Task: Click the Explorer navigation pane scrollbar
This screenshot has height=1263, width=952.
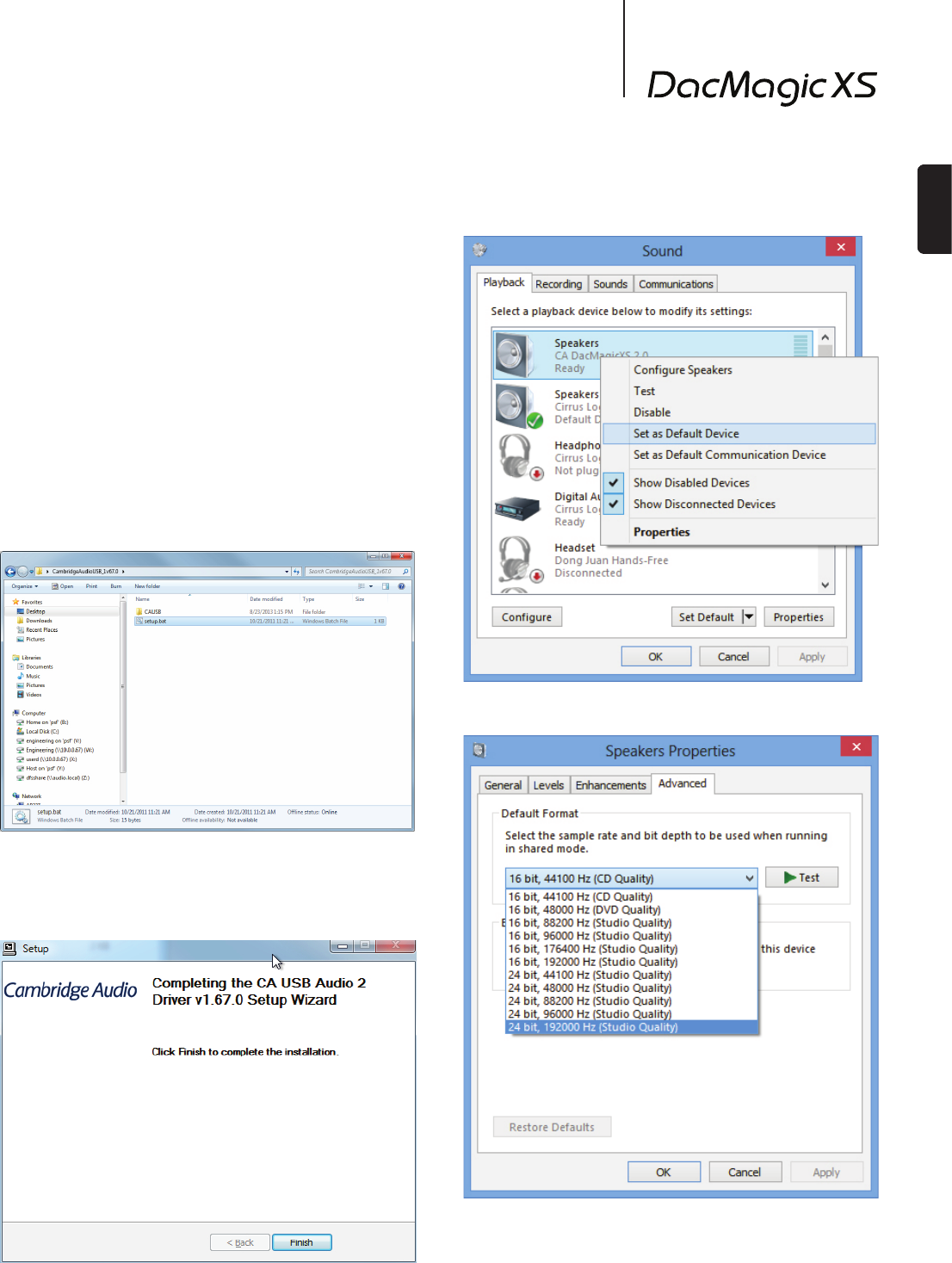Action: click(123, 684)
